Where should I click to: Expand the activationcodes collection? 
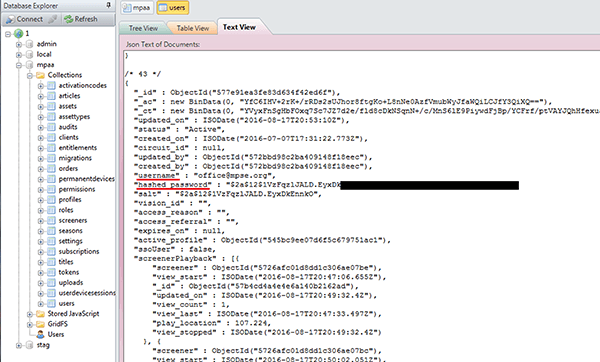[40, 86]
